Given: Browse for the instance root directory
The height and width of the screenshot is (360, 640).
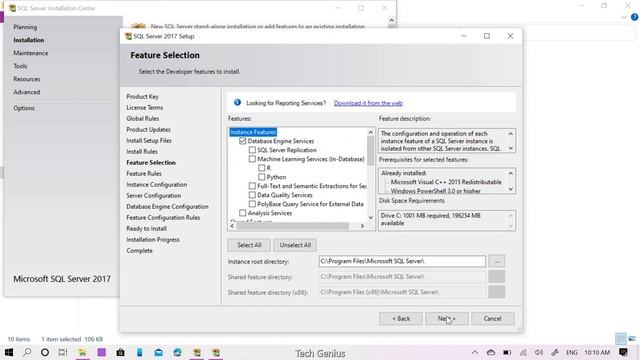Looking at the screenshot, I should (496, 261).
